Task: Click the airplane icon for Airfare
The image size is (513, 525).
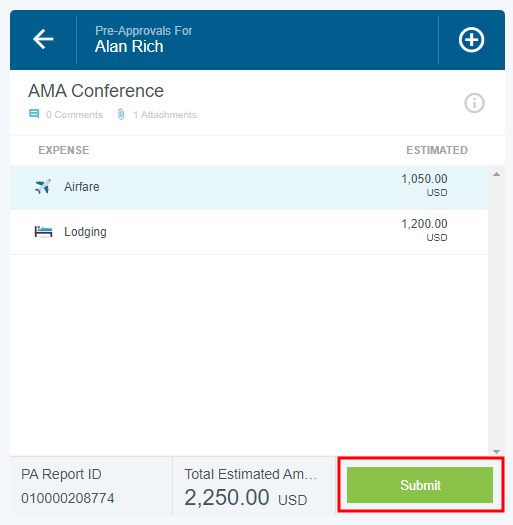Action: point(43,187)
